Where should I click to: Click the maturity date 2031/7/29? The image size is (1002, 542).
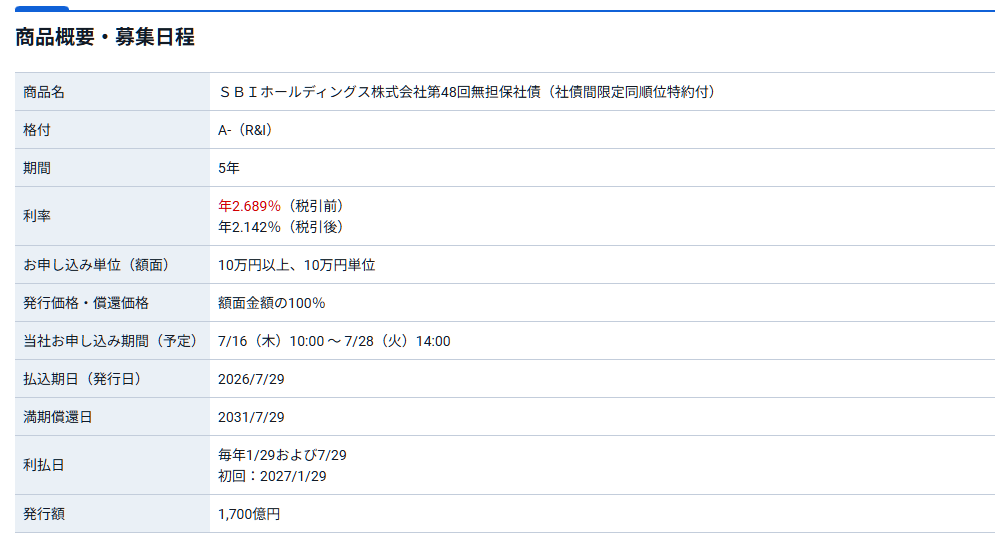pos(251,417)
